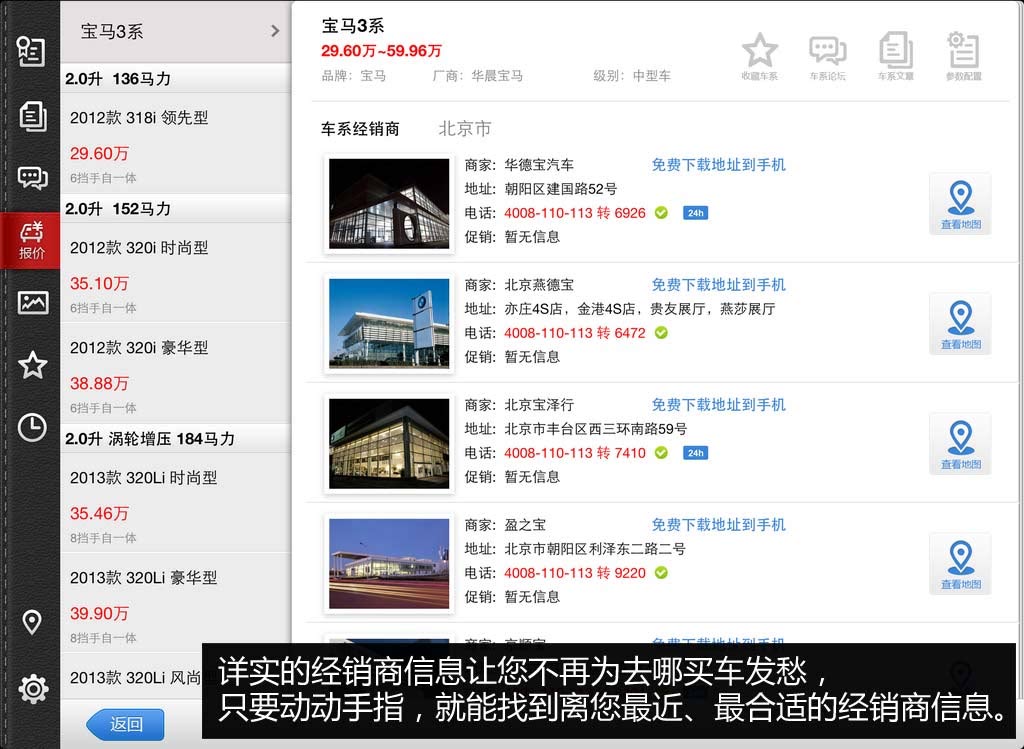Tap the 2.0升 136马力 group header
1024x749 pixels.
(175, 78)
